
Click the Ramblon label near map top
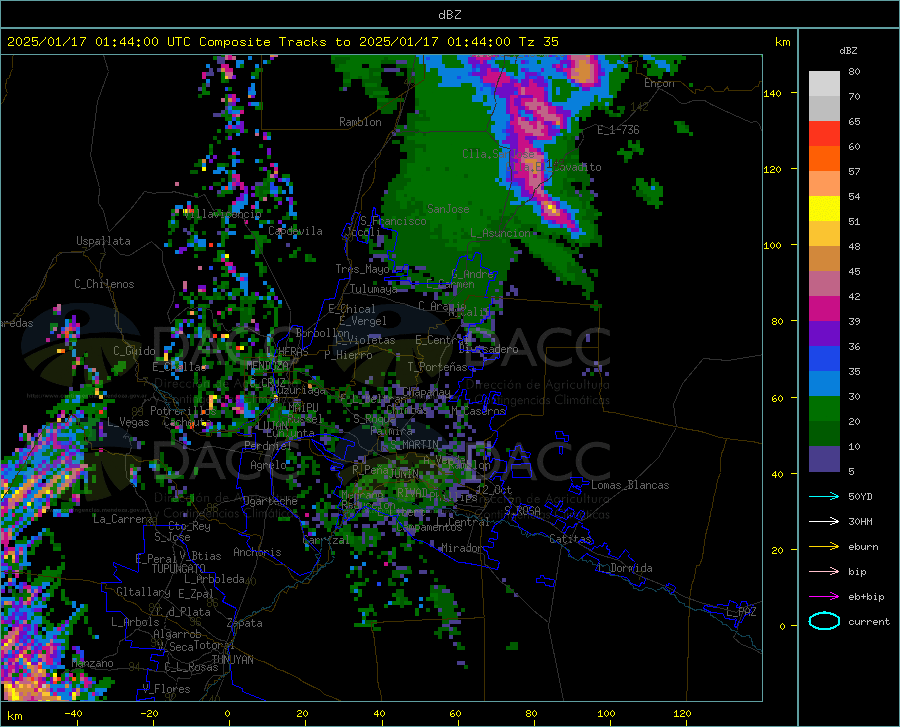pyautogui.click(x=360, y=122)
